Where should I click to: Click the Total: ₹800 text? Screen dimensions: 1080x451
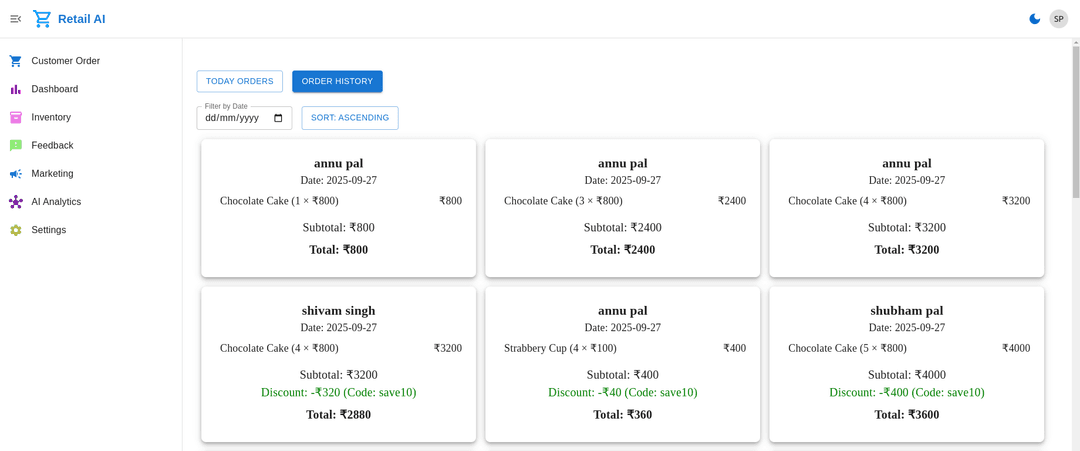click(x=338, y=250)
